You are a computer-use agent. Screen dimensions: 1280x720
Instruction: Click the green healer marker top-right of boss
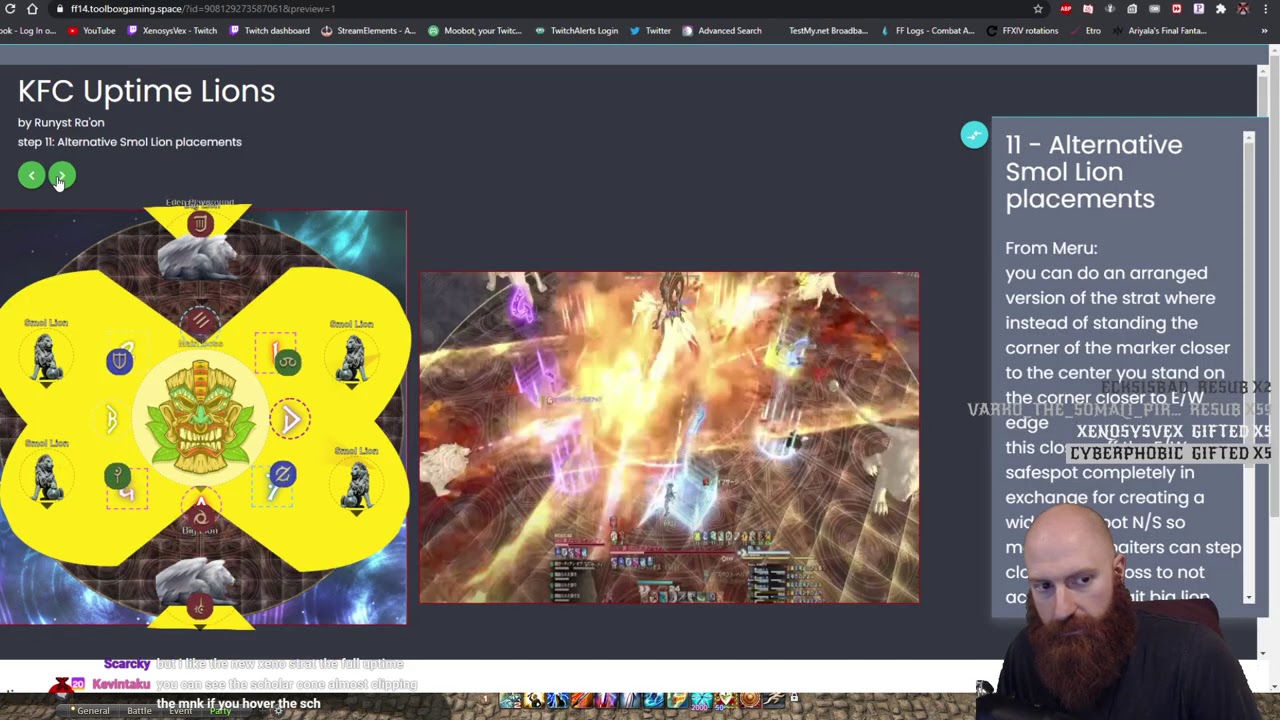click(287, 362)
